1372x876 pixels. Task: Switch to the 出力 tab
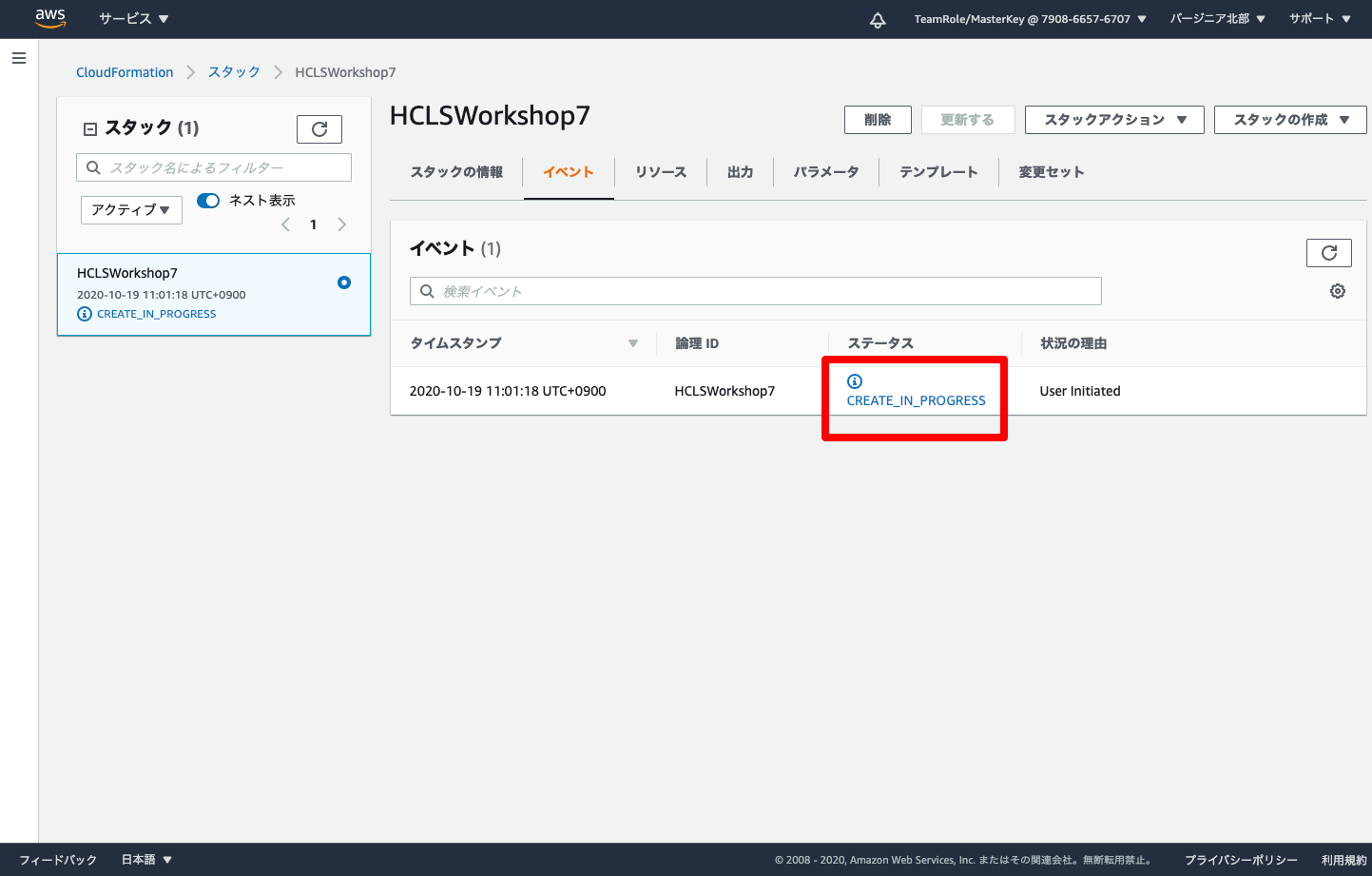coord(740,172)
